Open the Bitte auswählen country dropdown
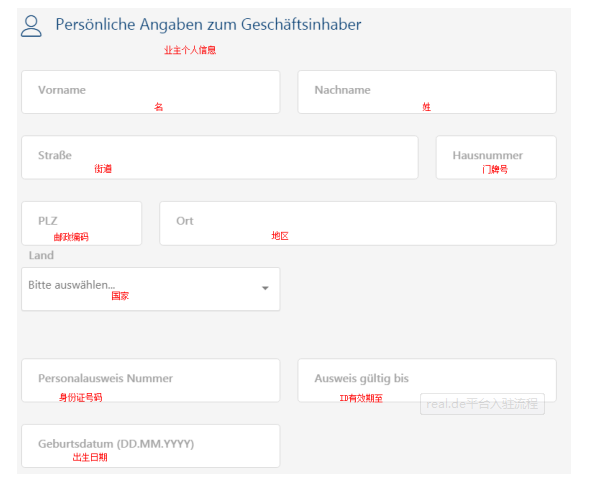 pyautogui.click(x=151, y=289)
